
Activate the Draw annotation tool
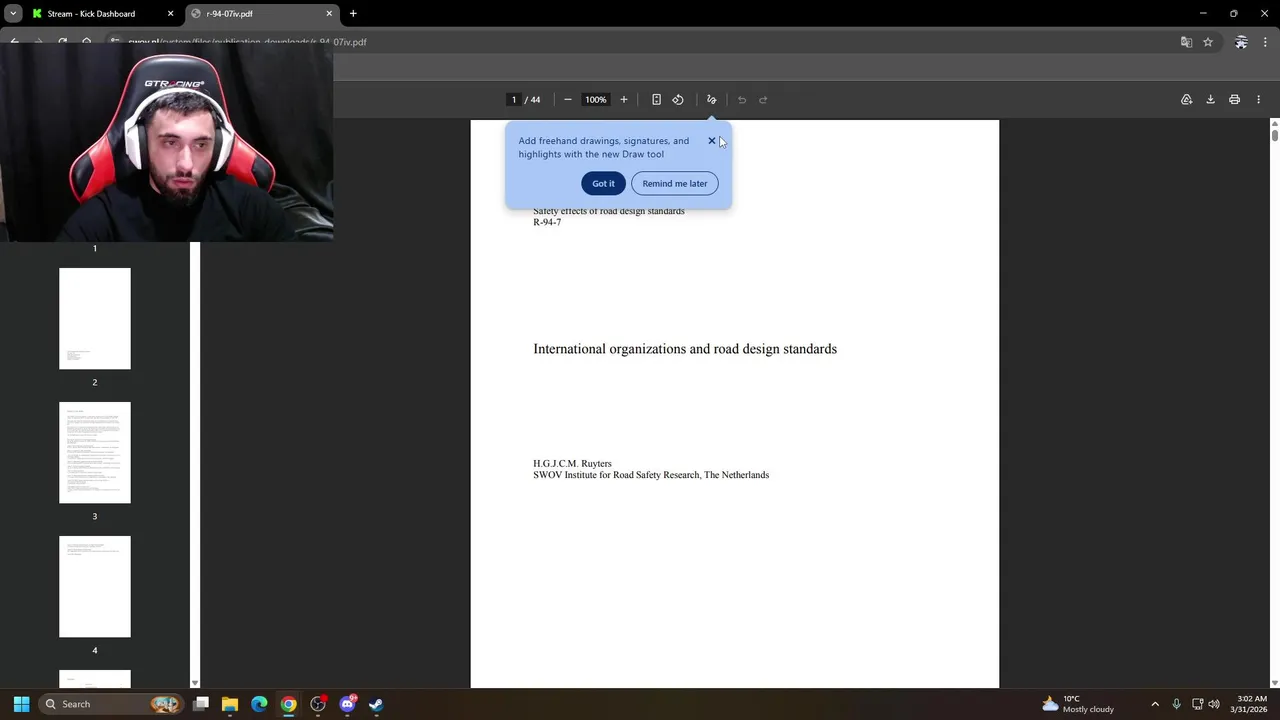point(712,100)
